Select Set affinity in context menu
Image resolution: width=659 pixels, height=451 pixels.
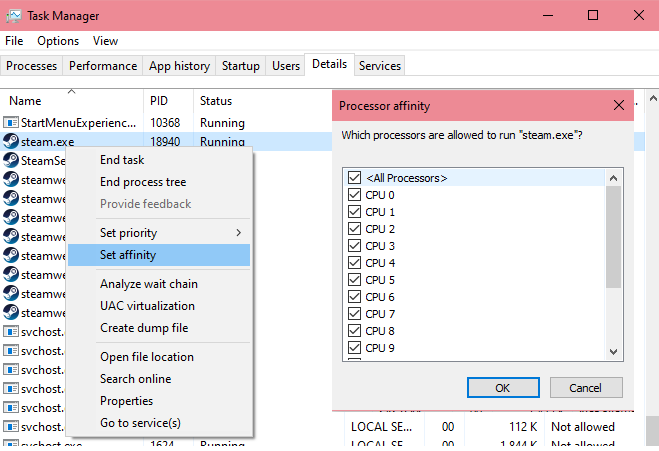point(159,255)
